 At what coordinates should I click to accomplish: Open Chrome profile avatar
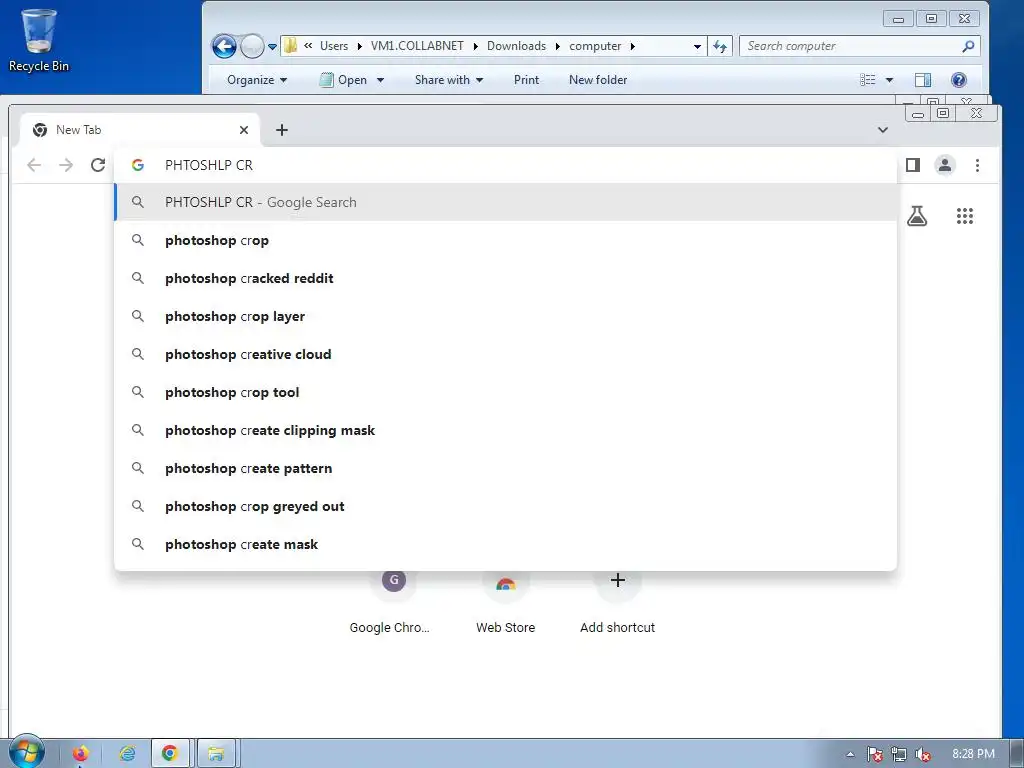point(945,165)
